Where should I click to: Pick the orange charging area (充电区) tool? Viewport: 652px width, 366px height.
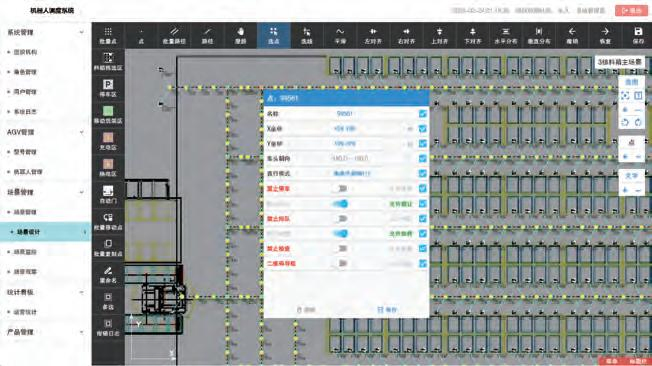point(108,141)
